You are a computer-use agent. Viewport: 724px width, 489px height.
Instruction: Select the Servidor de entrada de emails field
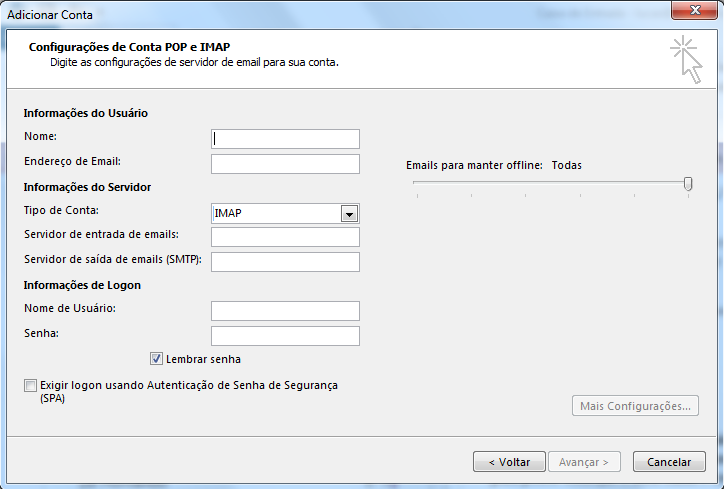point(285,237)
